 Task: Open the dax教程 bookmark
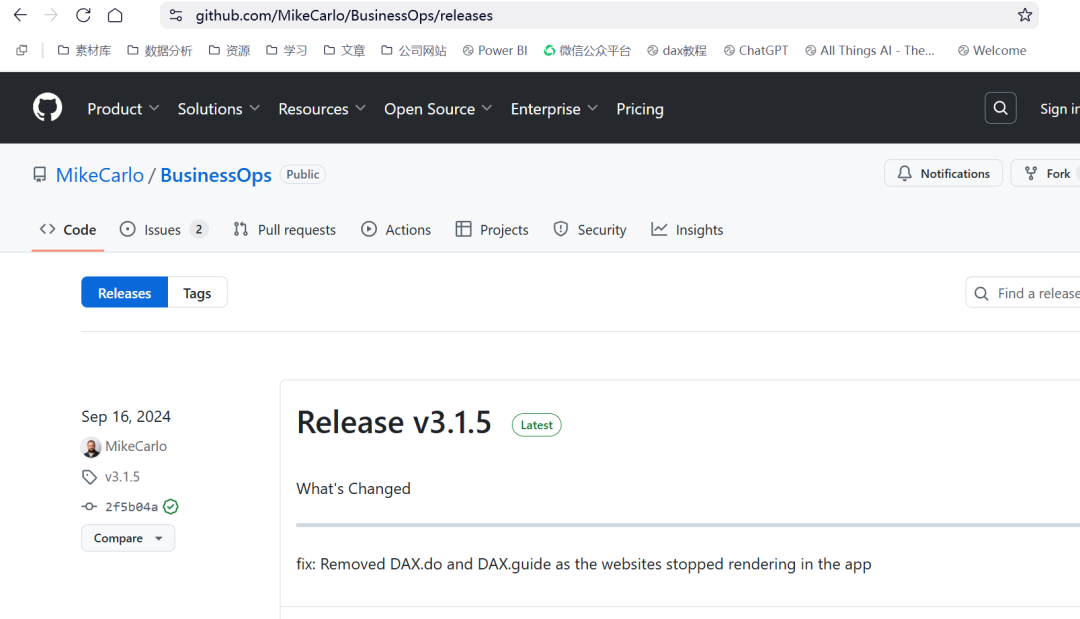676,50
